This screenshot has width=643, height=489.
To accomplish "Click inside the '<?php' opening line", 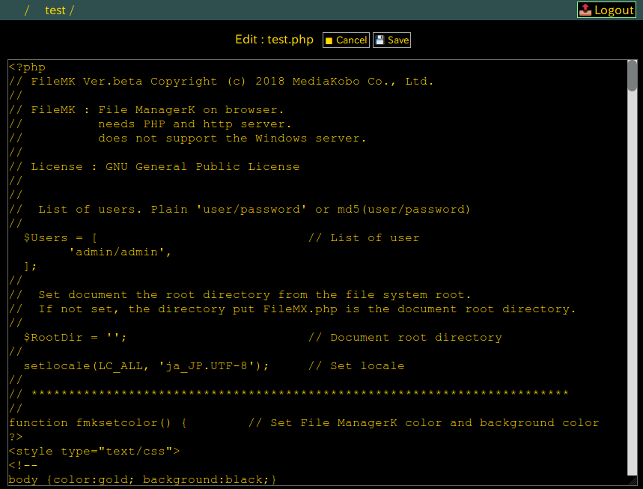I will [27, 68].
